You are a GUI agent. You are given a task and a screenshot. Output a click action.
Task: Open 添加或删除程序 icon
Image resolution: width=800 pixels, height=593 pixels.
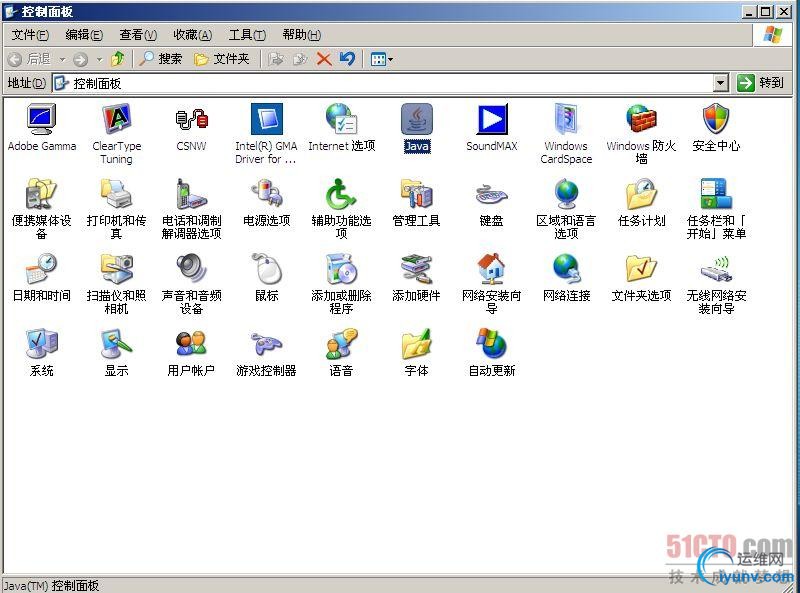pos(341,269)
